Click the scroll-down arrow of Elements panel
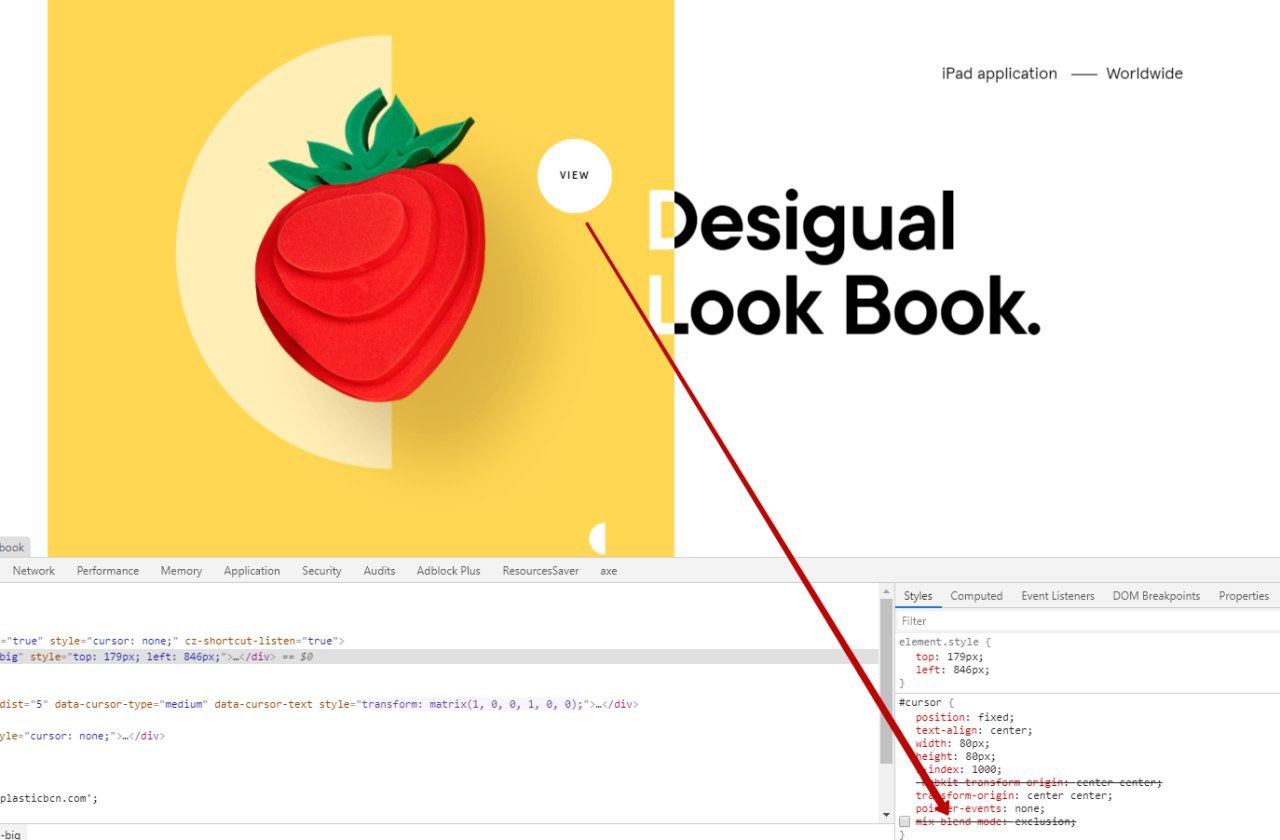1280x840 pixels. 885,815
